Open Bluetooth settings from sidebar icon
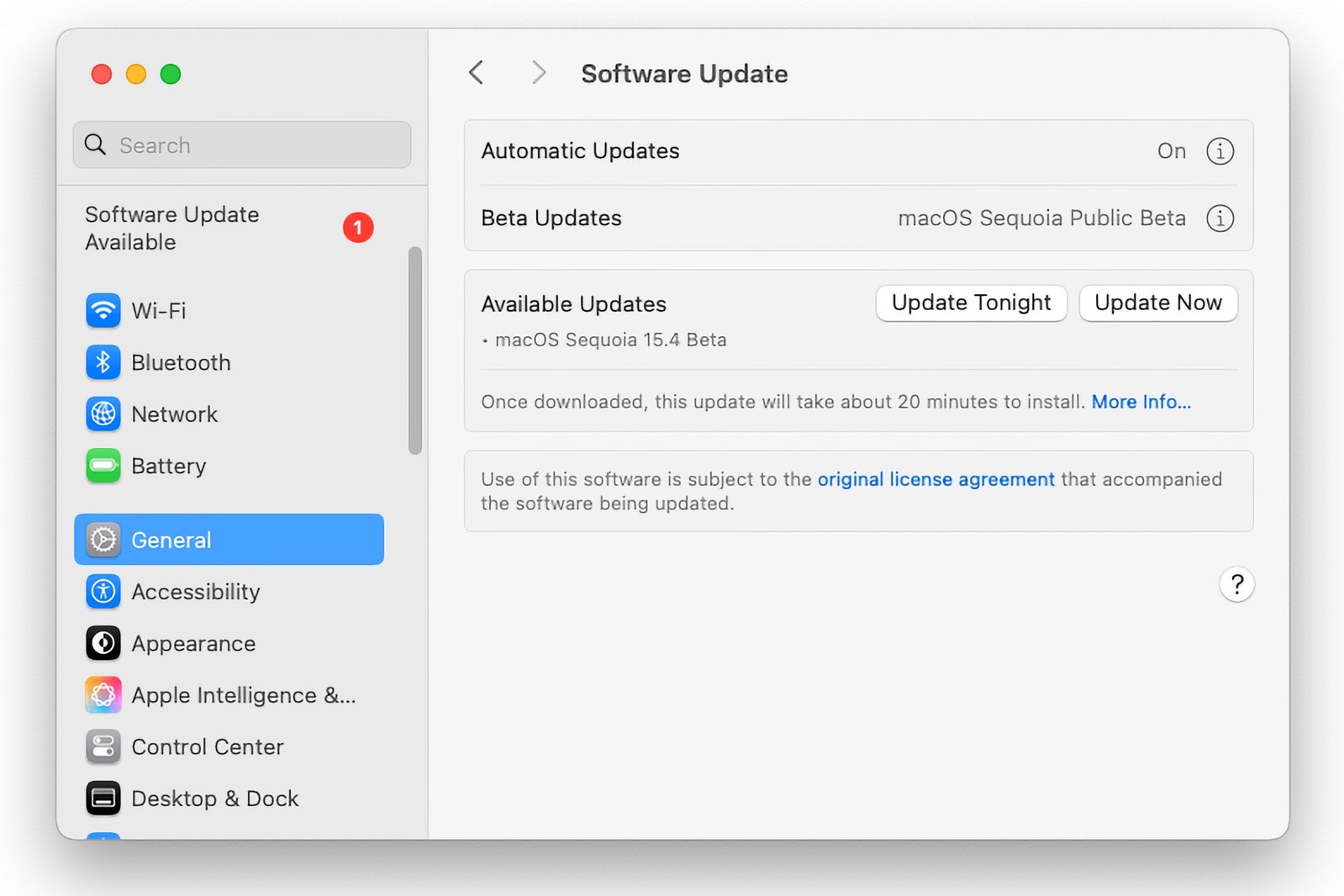This screenshot has width=1344, height=896. point(103,362)
